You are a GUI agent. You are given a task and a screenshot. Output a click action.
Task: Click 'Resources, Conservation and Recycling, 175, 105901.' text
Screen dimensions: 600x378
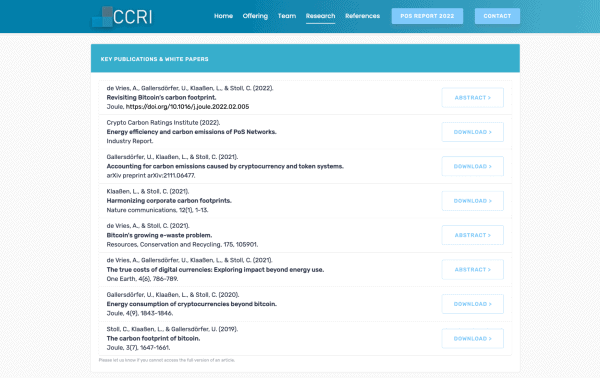click(x=182, y=244)
